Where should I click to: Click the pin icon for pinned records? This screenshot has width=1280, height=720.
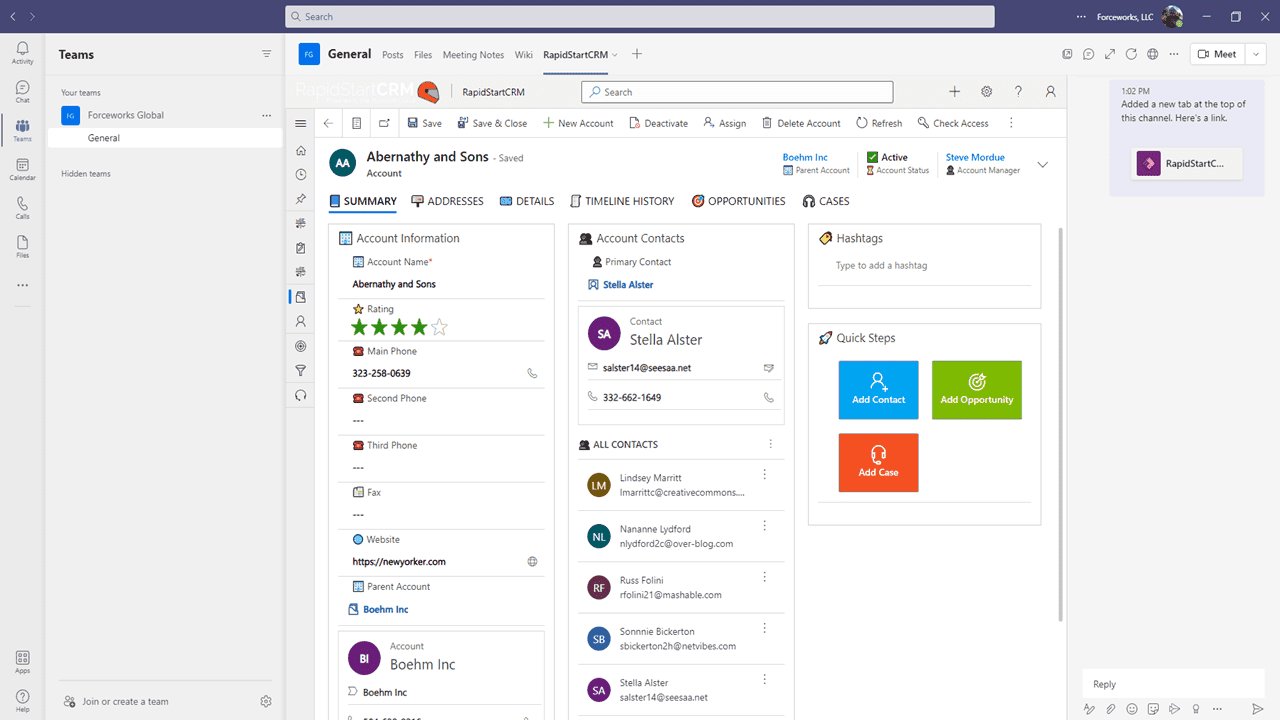pos(300,198)
